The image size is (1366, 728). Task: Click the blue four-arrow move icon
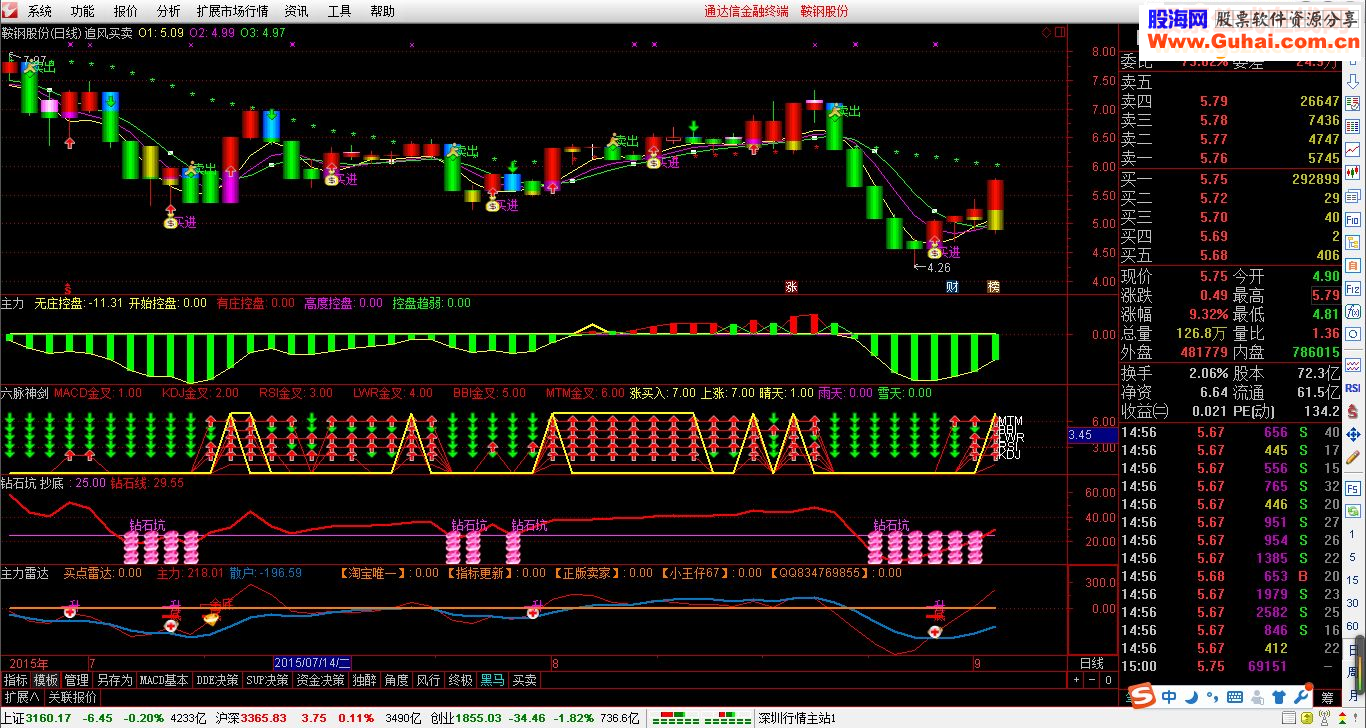(1353, 434)
